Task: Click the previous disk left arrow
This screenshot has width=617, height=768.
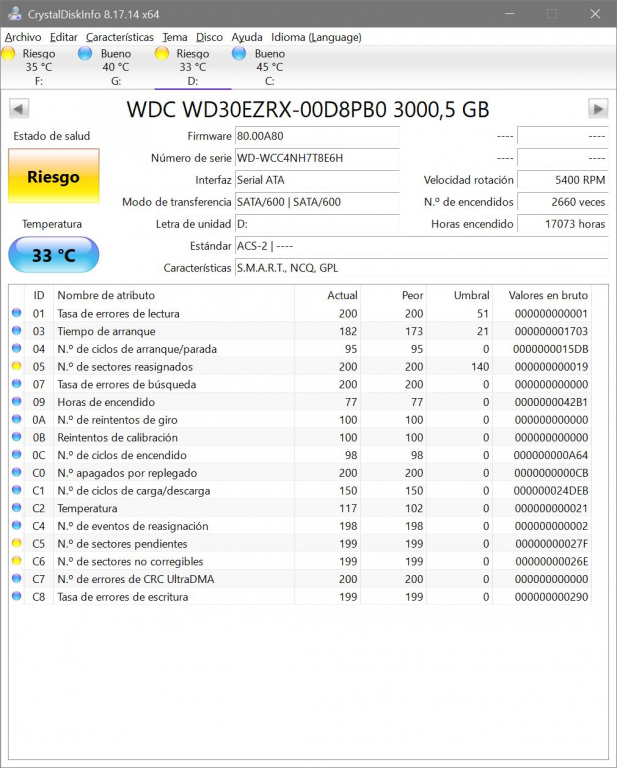Action: click(x=18, y=109)
